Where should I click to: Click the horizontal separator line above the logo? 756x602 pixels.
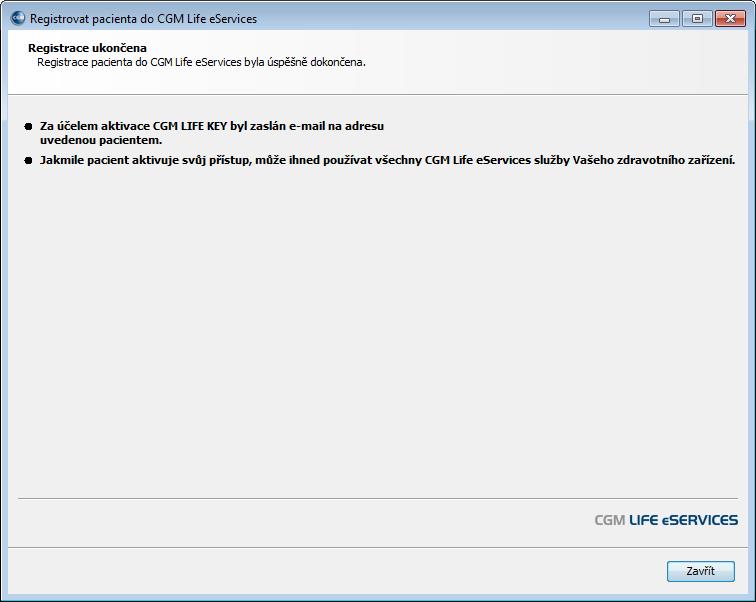coord(378,498)
